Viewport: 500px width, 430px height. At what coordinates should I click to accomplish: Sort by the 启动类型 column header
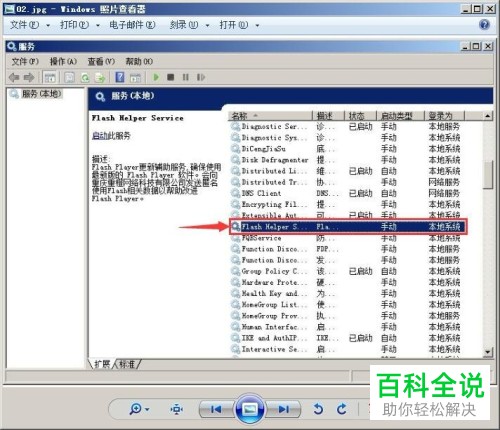pos(400,116)
